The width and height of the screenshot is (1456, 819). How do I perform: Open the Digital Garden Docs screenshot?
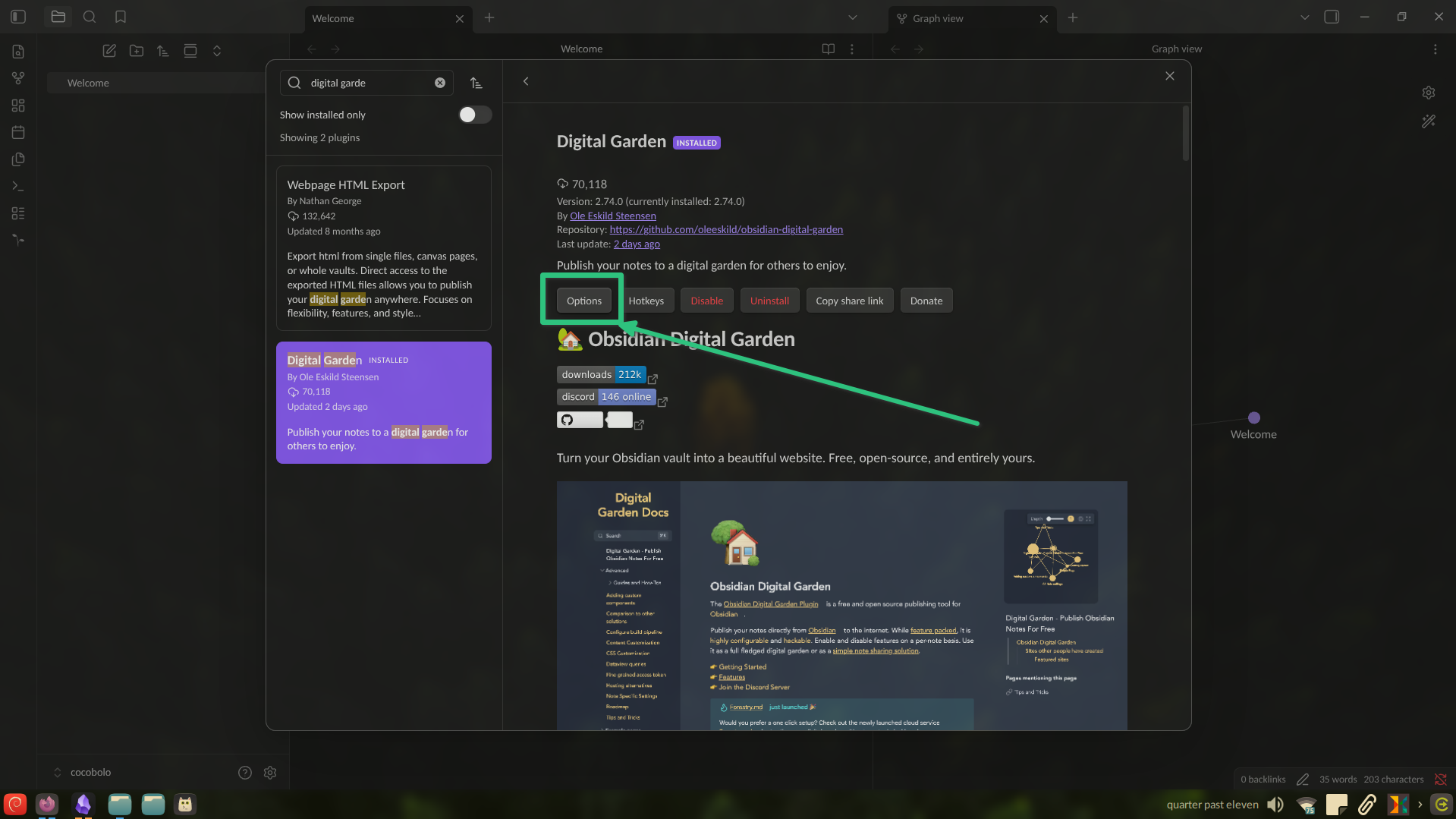coord(841,605)
